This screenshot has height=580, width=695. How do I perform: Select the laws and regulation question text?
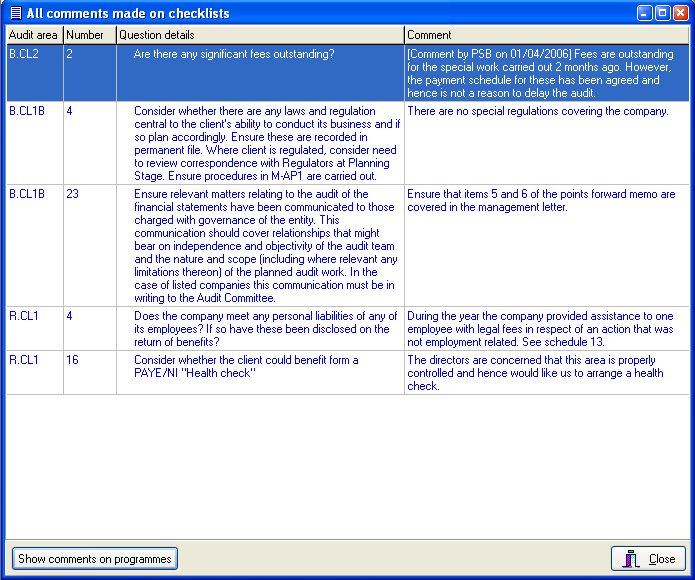[x=261, y=143]
